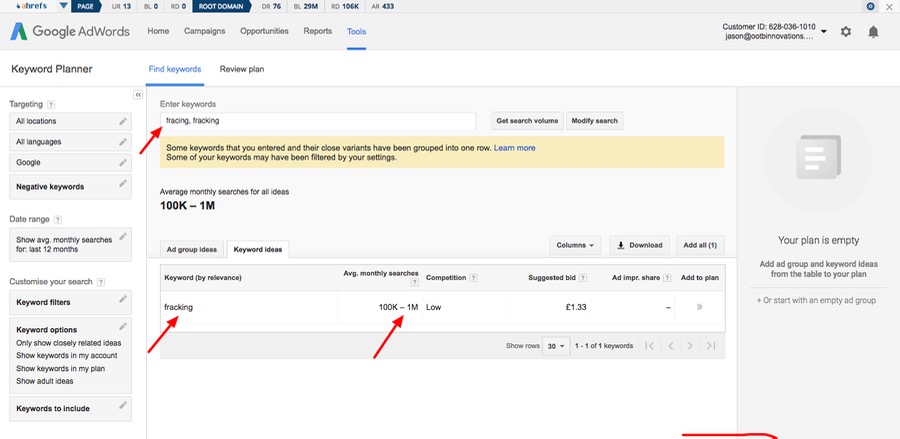Viewport: 900px width, 439px height.
Task: Open Competition column help icon
Action: point(474,278)
